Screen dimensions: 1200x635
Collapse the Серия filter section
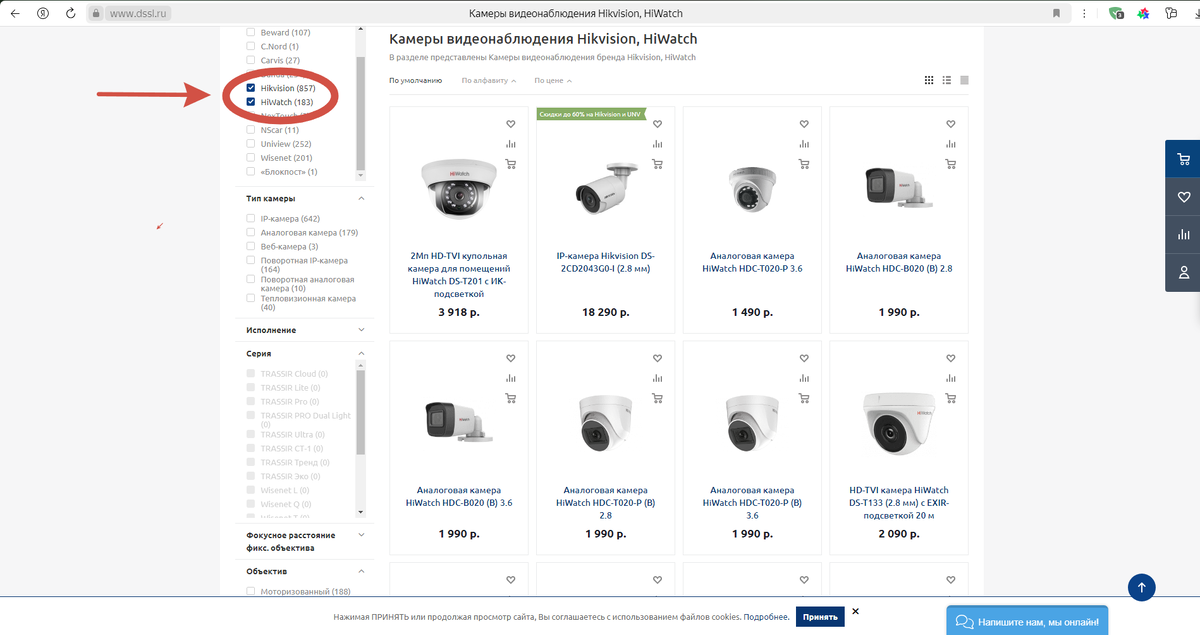pyautogui.click(x=361, y=353)
